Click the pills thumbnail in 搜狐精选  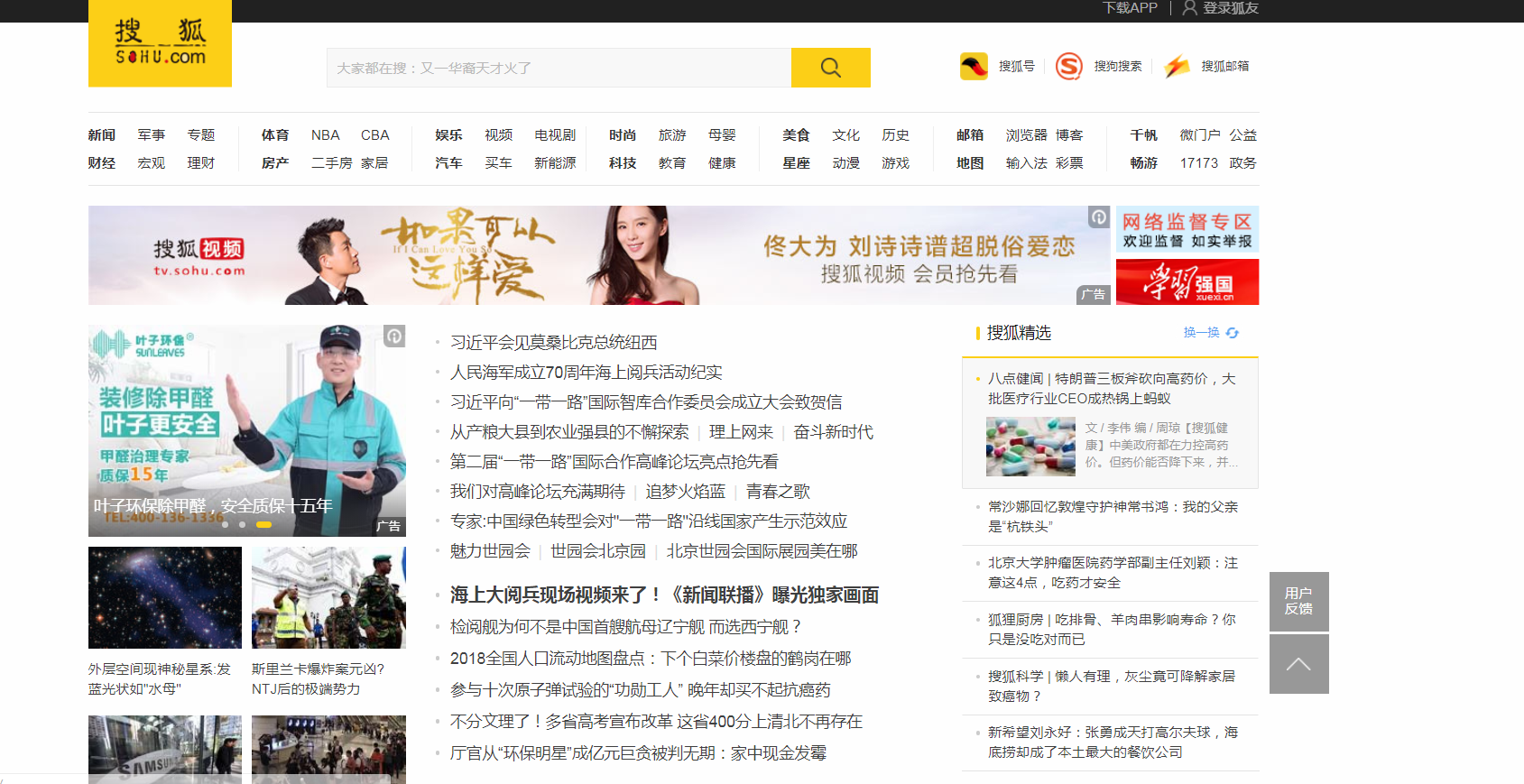(x=1030, y=447)
